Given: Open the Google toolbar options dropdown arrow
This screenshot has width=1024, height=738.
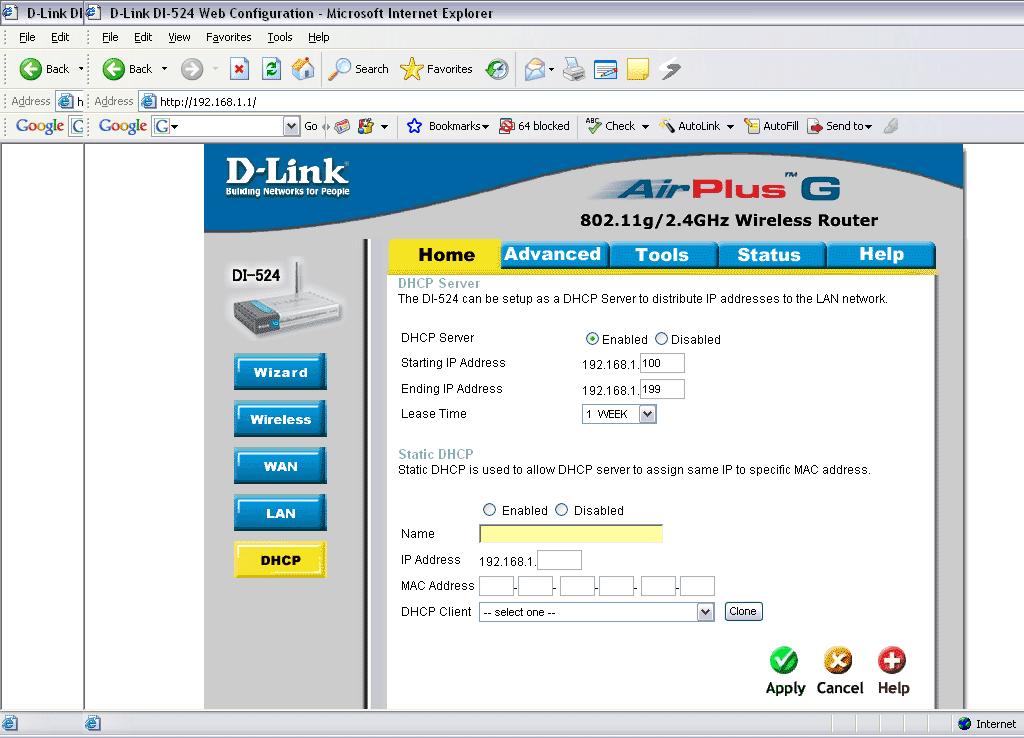Looking at the screenshot, I should tap(385, 126).
